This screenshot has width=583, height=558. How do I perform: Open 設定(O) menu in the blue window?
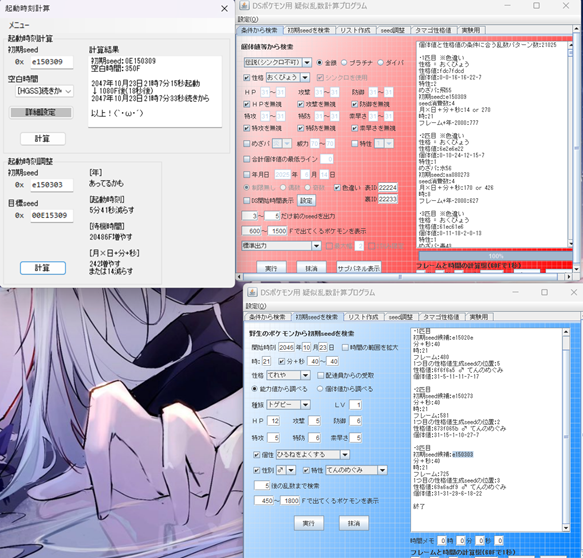coord(256,306)
